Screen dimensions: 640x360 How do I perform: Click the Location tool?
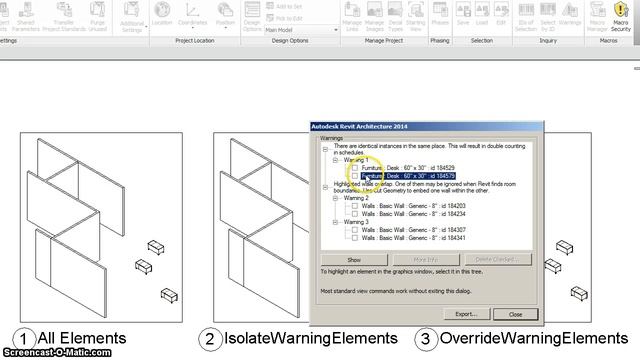pos(162,14)
